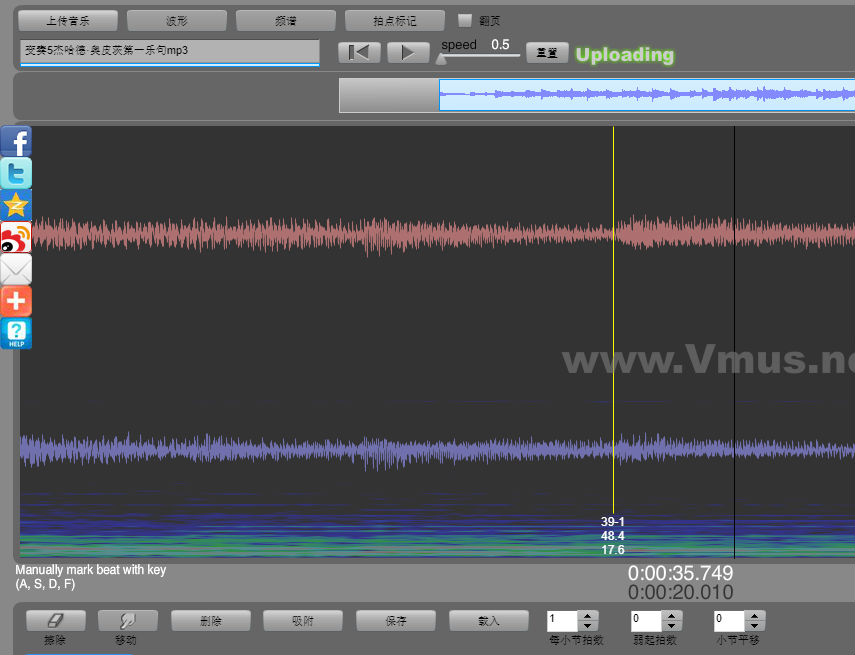
Task: Click the 上传音乐 upload music button
Action: point(68,20)
